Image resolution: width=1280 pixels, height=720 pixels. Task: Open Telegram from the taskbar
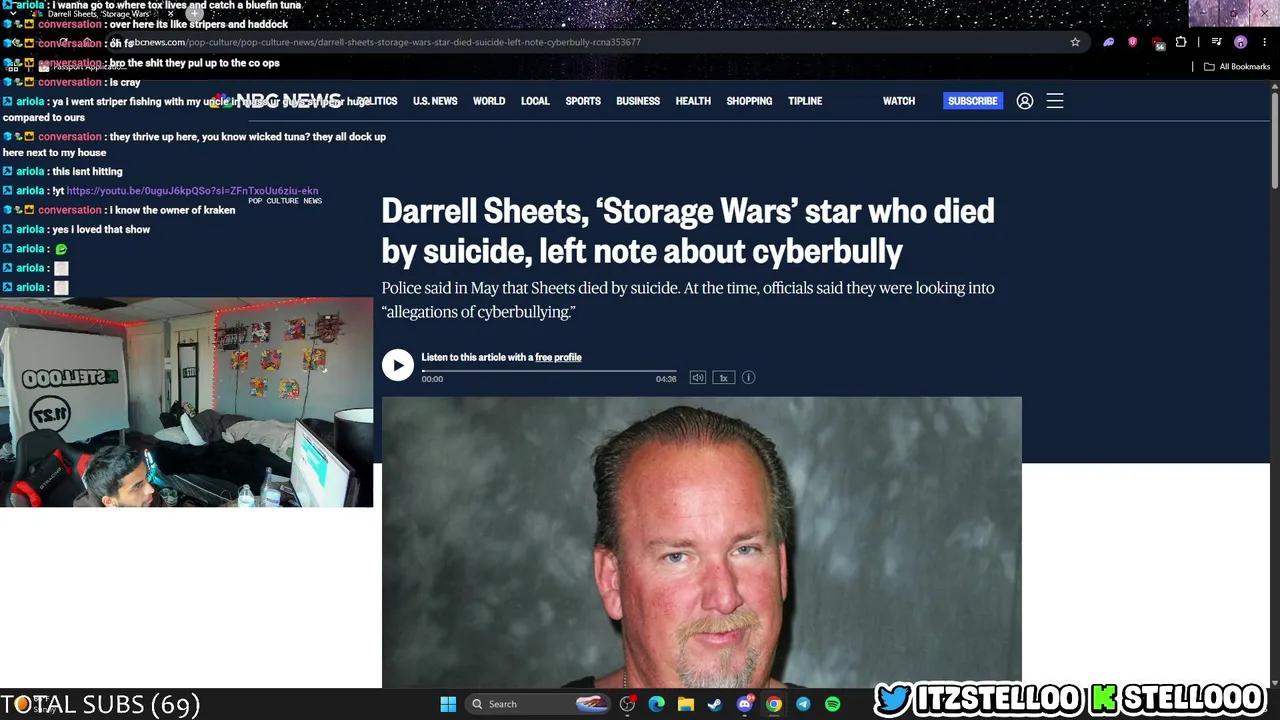click(x=803, y=704)
